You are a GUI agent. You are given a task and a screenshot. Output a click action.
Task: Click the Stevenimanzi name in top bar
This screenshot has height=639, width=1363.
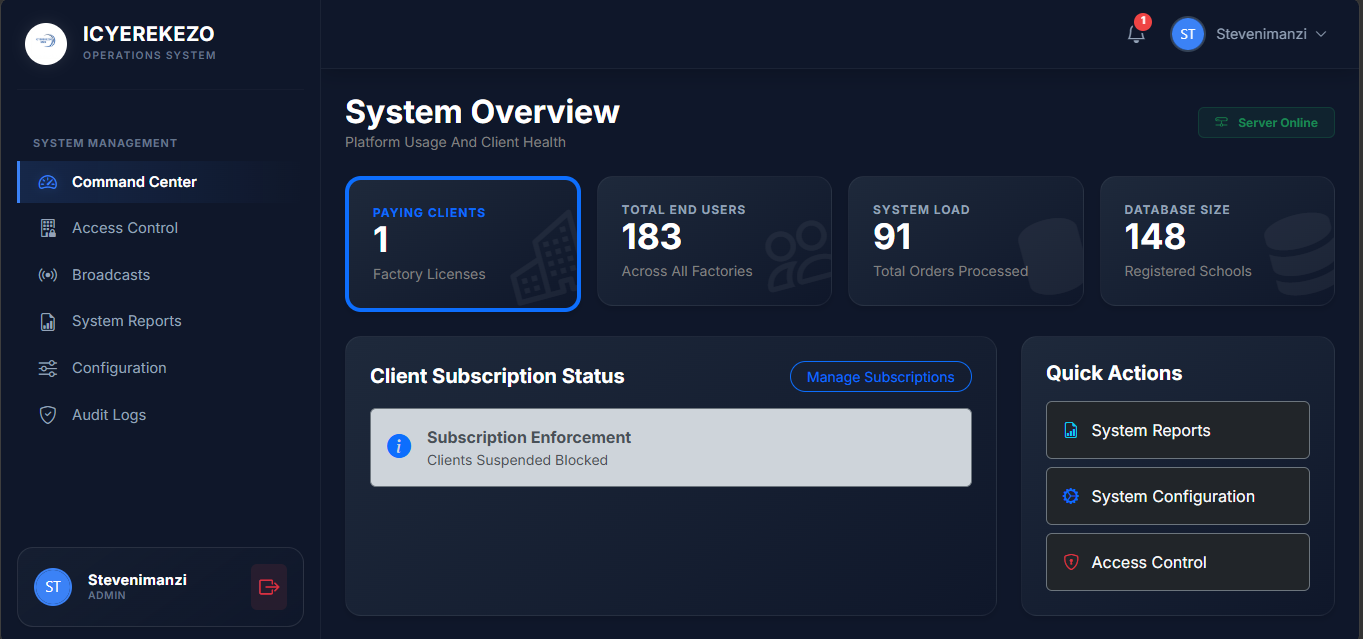point(1261,34)
